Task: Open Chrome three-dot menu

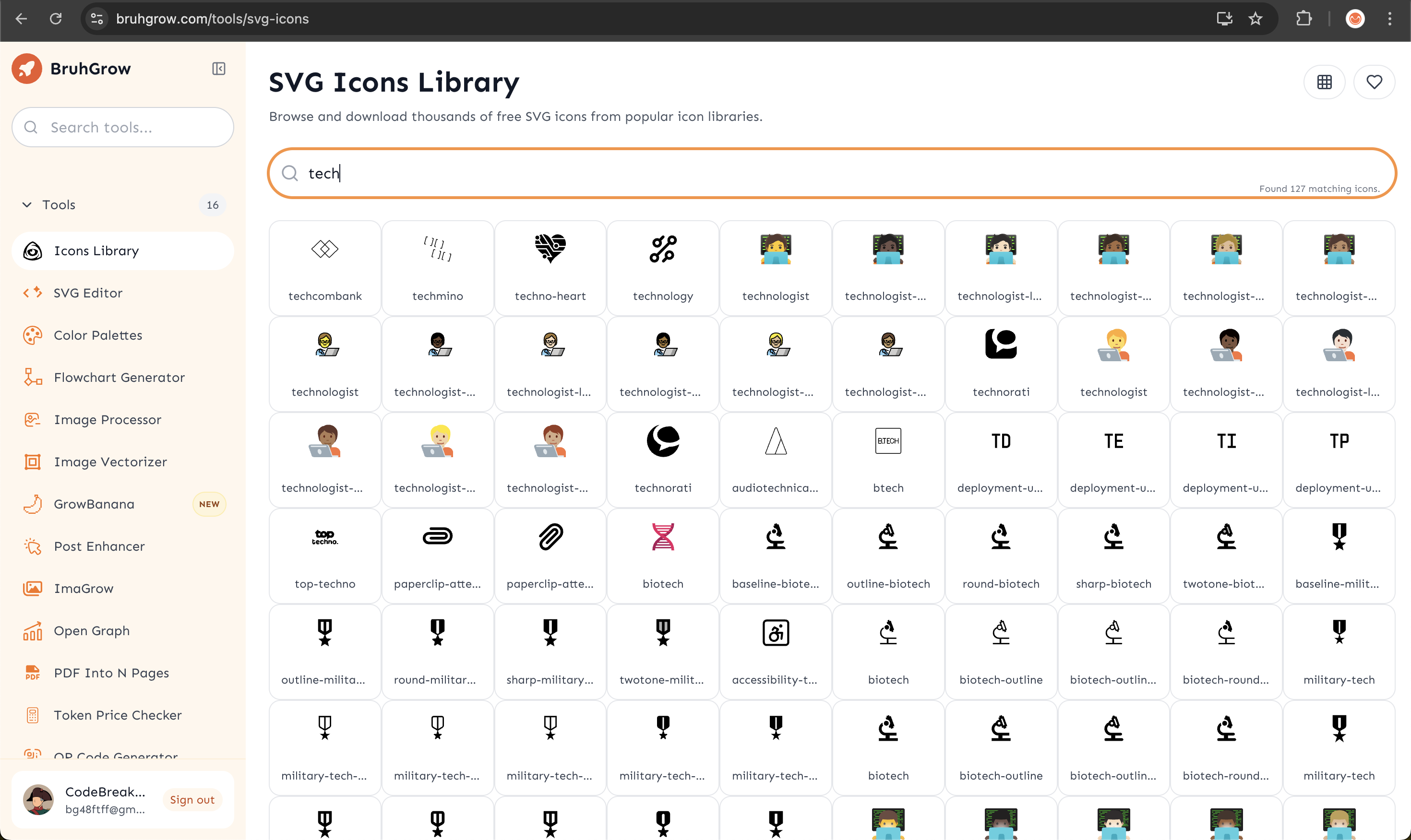Action: [x=1389, y=19]
